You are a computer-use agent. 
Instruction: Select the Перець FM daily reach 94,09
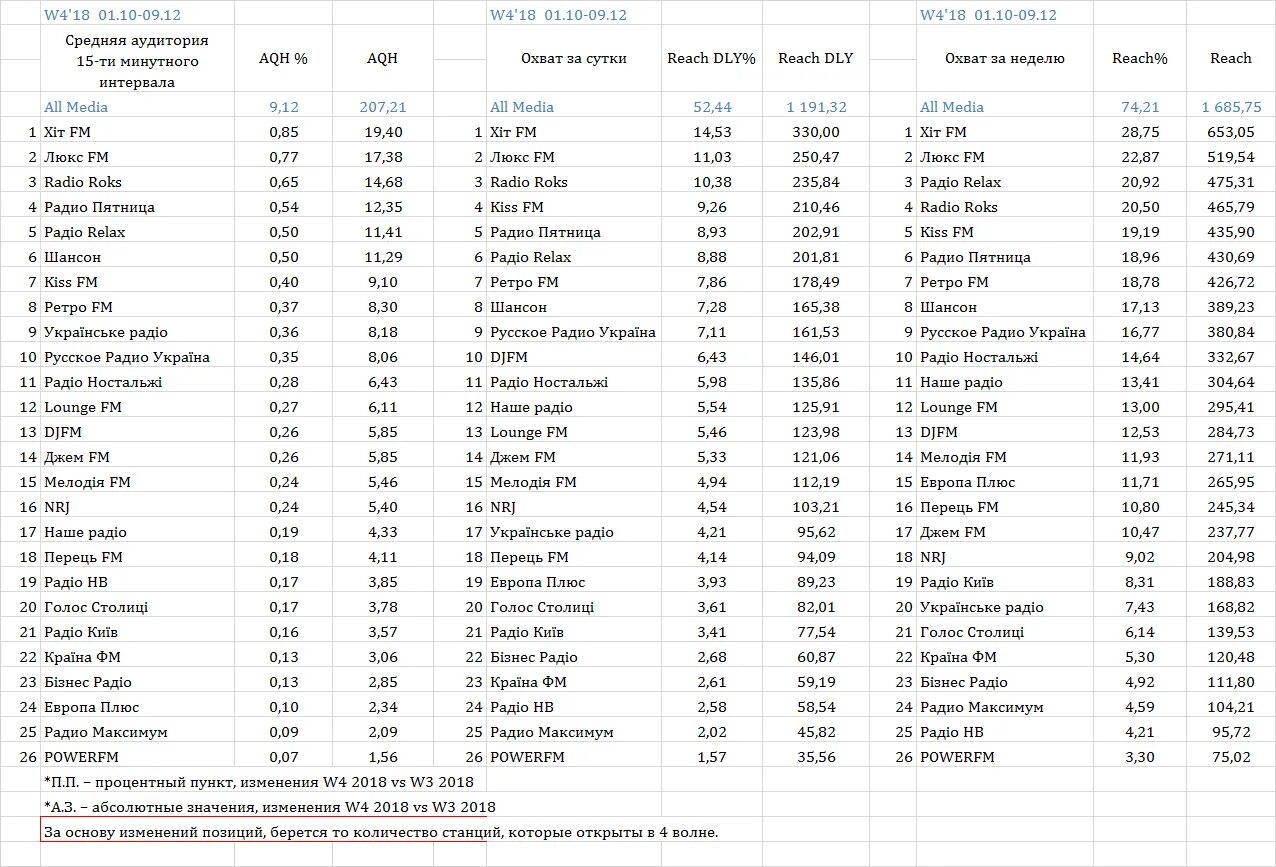click(x=815, y=557)
